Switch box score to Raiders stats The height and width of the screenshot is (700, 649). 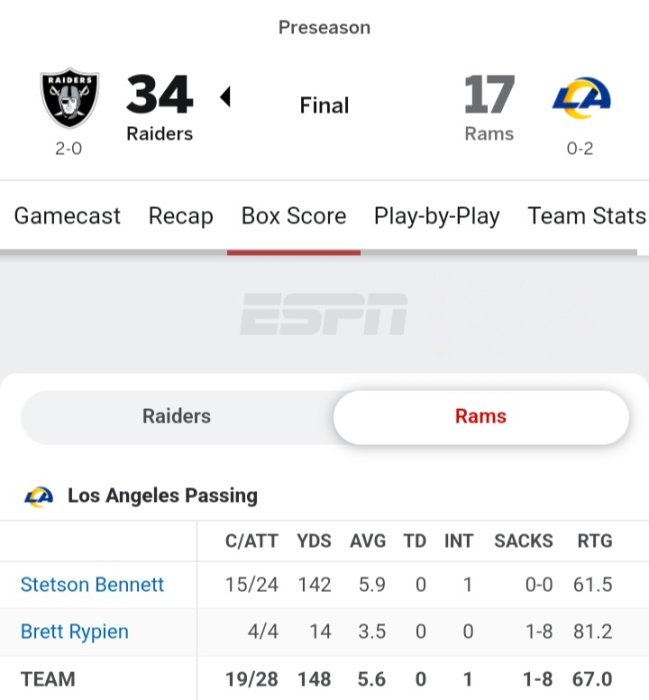(176, 416)
